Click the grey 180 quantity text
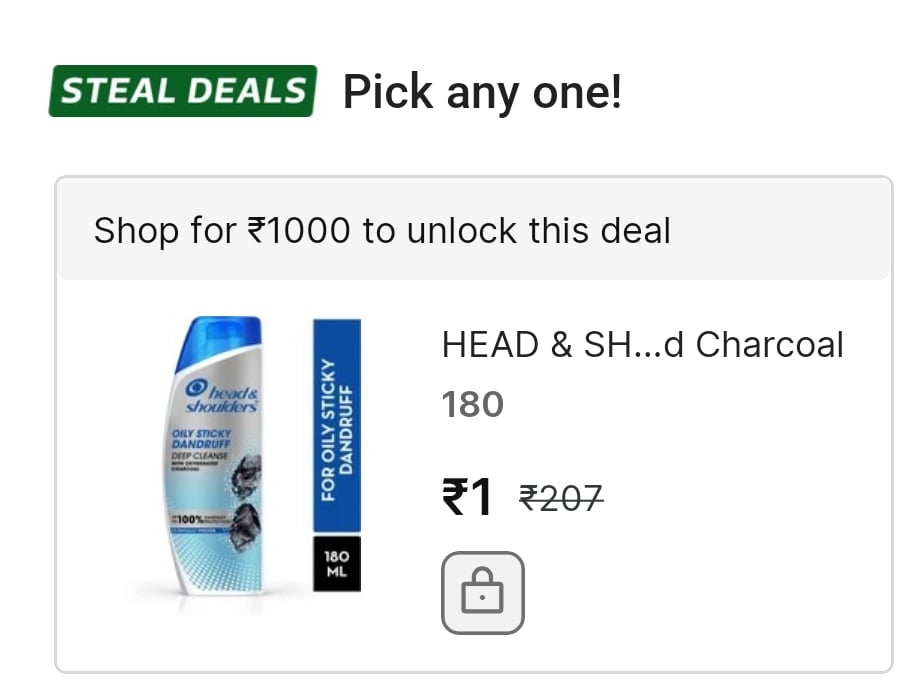The height and width of the screenshot is (683, 900). pyautogui.click(x=472, y=404)
